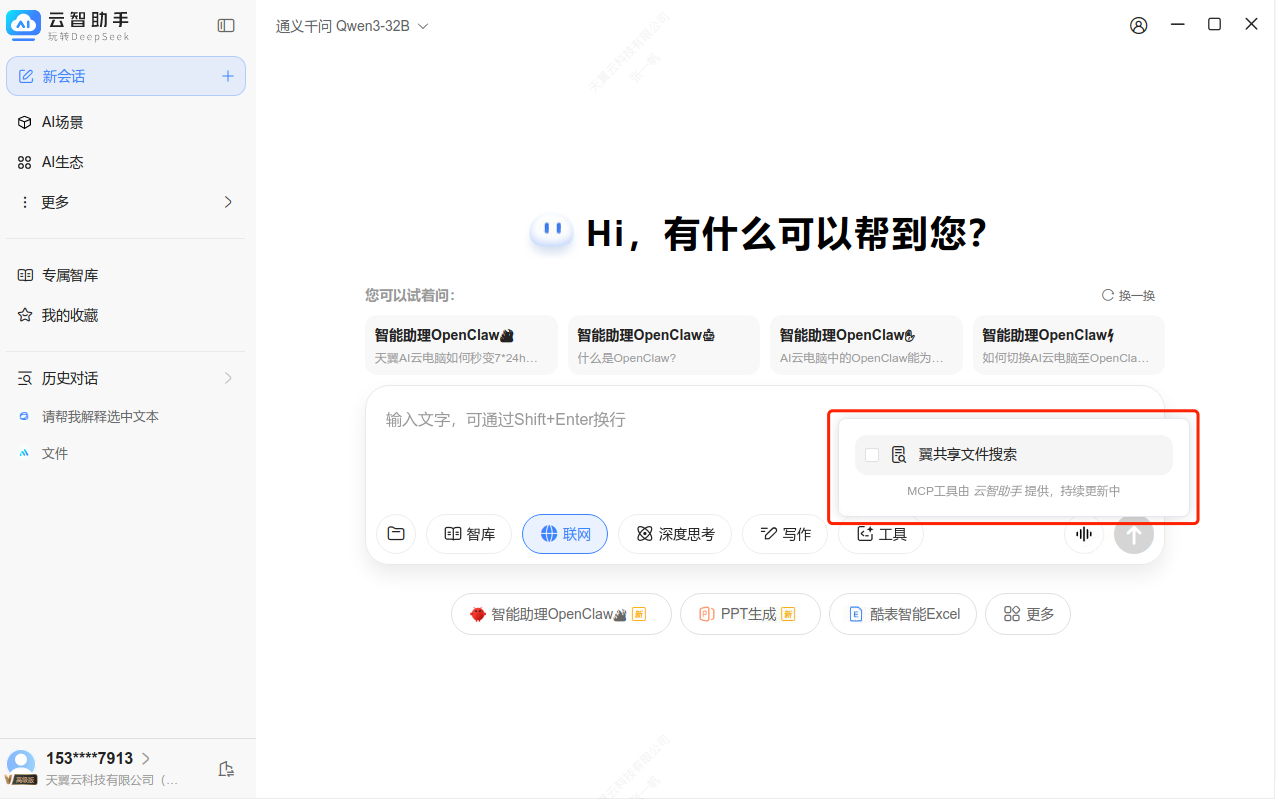The width and height of the screenshot is (1276, 799).
Task: Open AI生态 in the sidebar
Action: (126, 162)
